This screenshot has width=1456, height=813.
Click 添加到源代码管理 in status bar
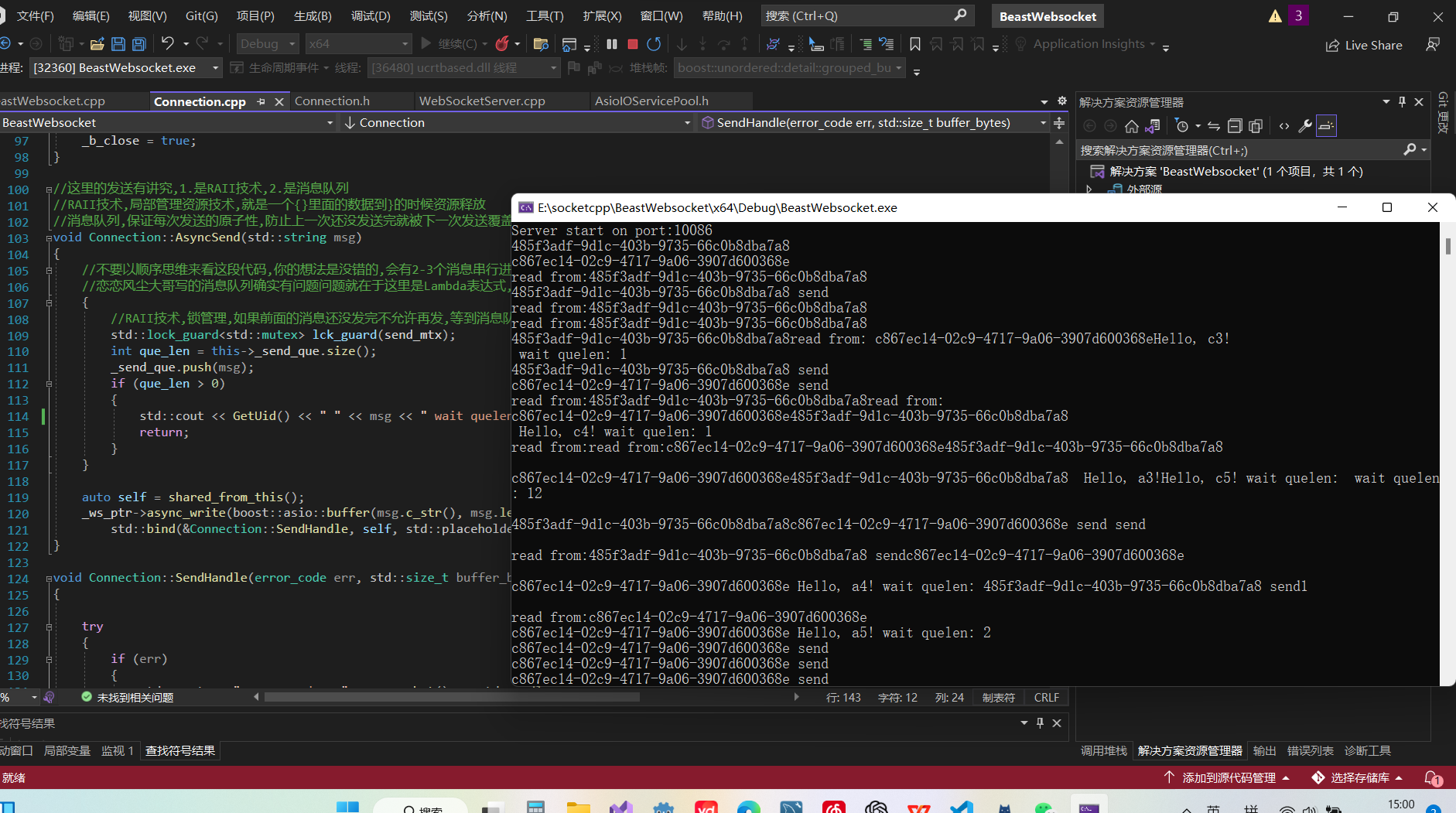pos(1228,777)
